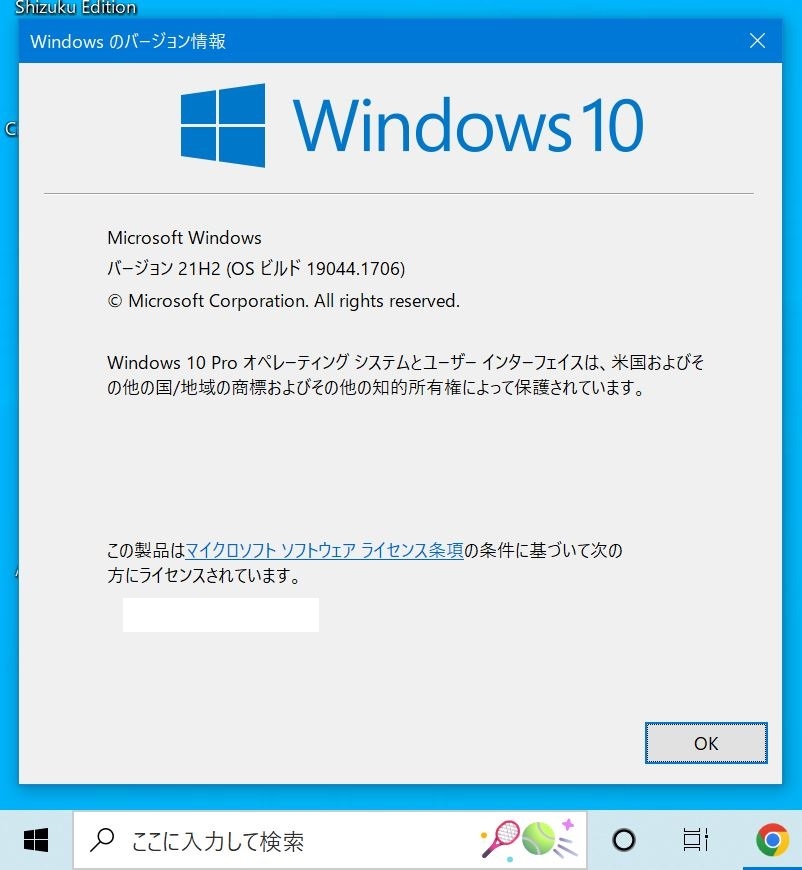The height and width of the screenshot is (870, 802).
Task: Click the バージョン 21H2 OS build text
Action: point(256,269)
